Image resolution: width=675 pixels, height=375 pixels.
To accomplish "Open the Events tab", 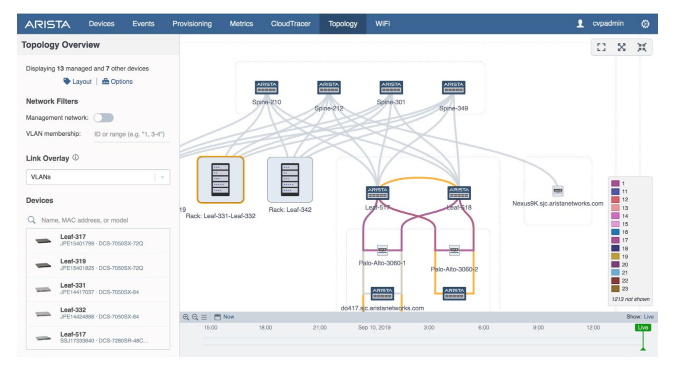I will click(143, 24).
